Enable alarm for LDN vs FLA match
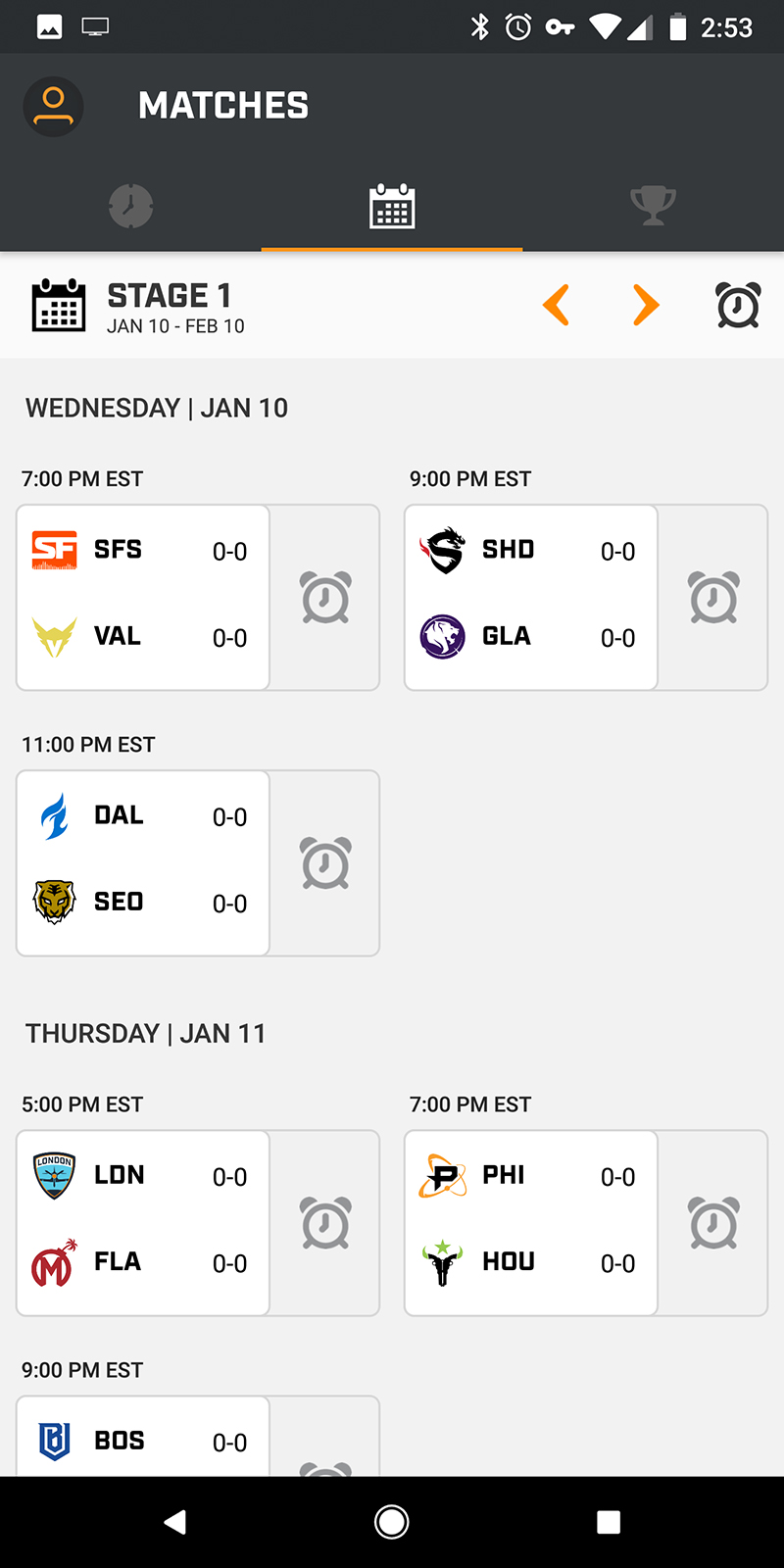 click(x=325, y=1223)
